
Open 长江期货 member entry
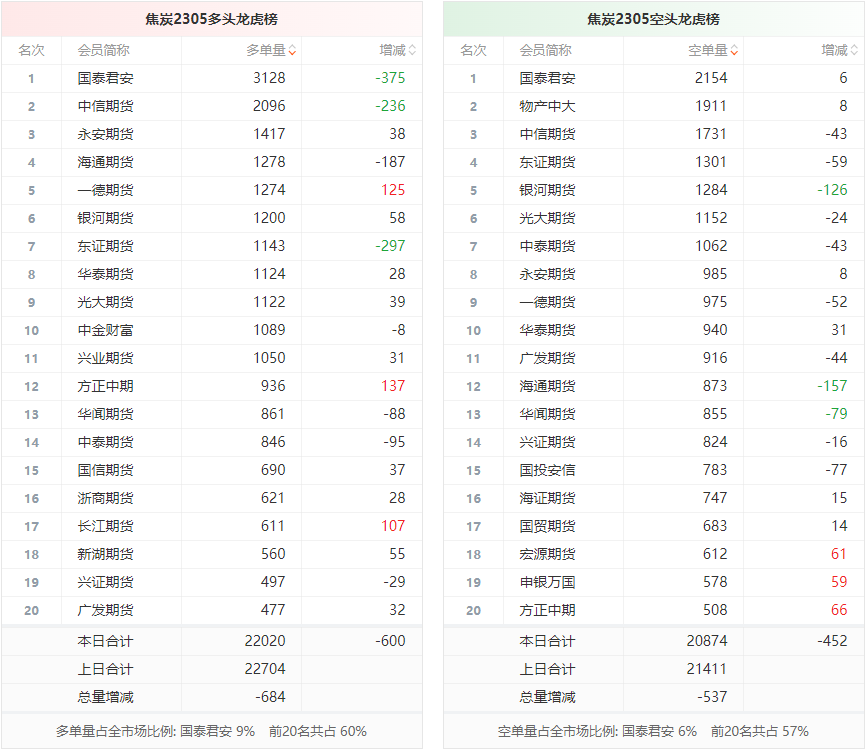pyautogui.click(x=105, y=526)
